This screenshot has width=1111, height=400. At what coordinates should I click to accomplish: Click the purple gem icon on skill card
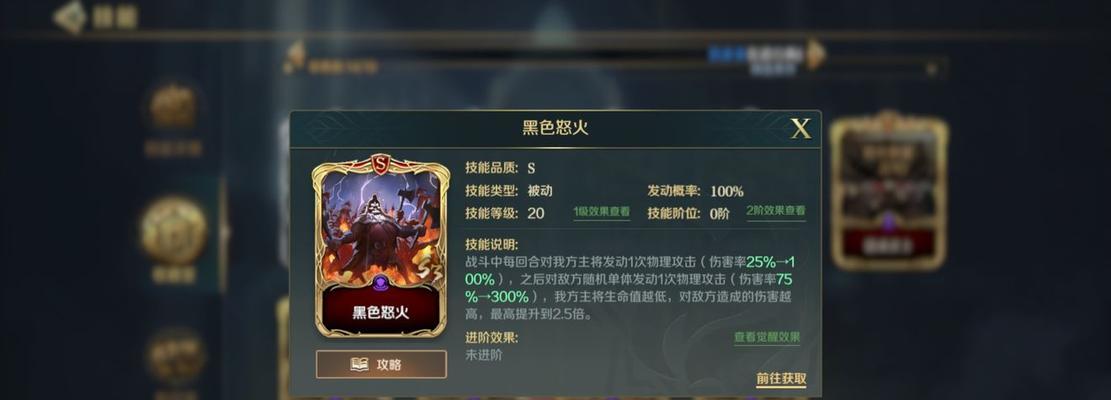381,282
